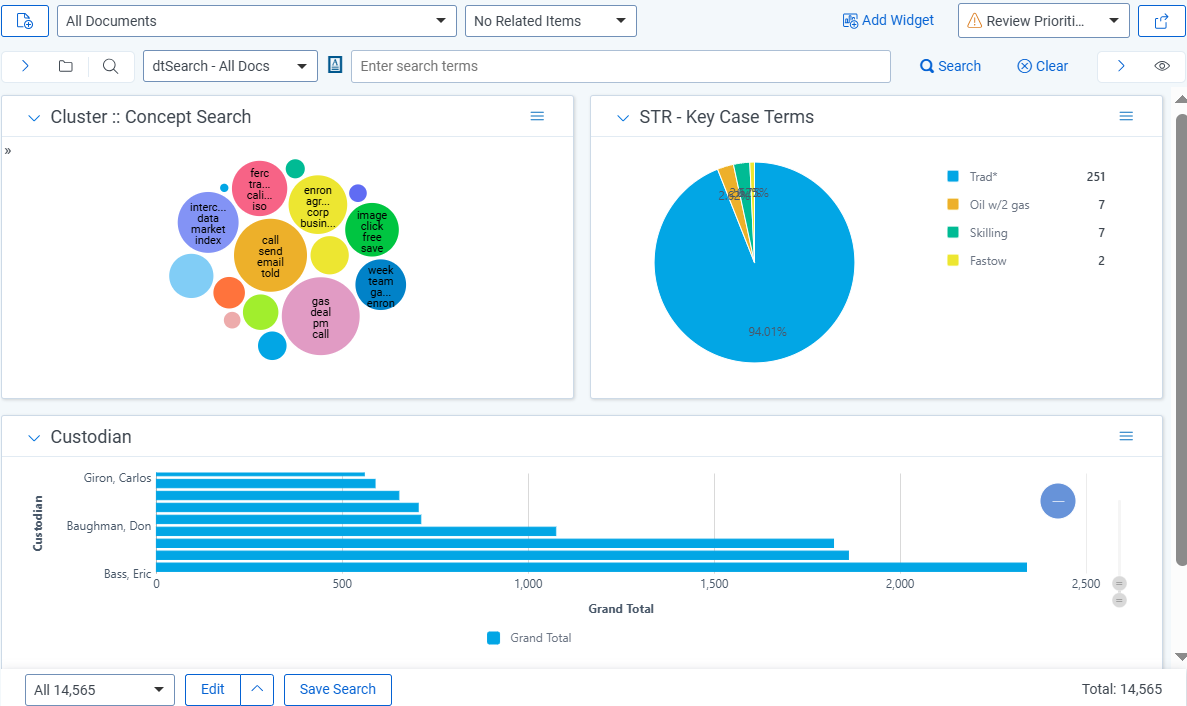The image size is (1187, 706).
Task: Expand the left panel arrow icon
Action: click(x=25, y=66)
